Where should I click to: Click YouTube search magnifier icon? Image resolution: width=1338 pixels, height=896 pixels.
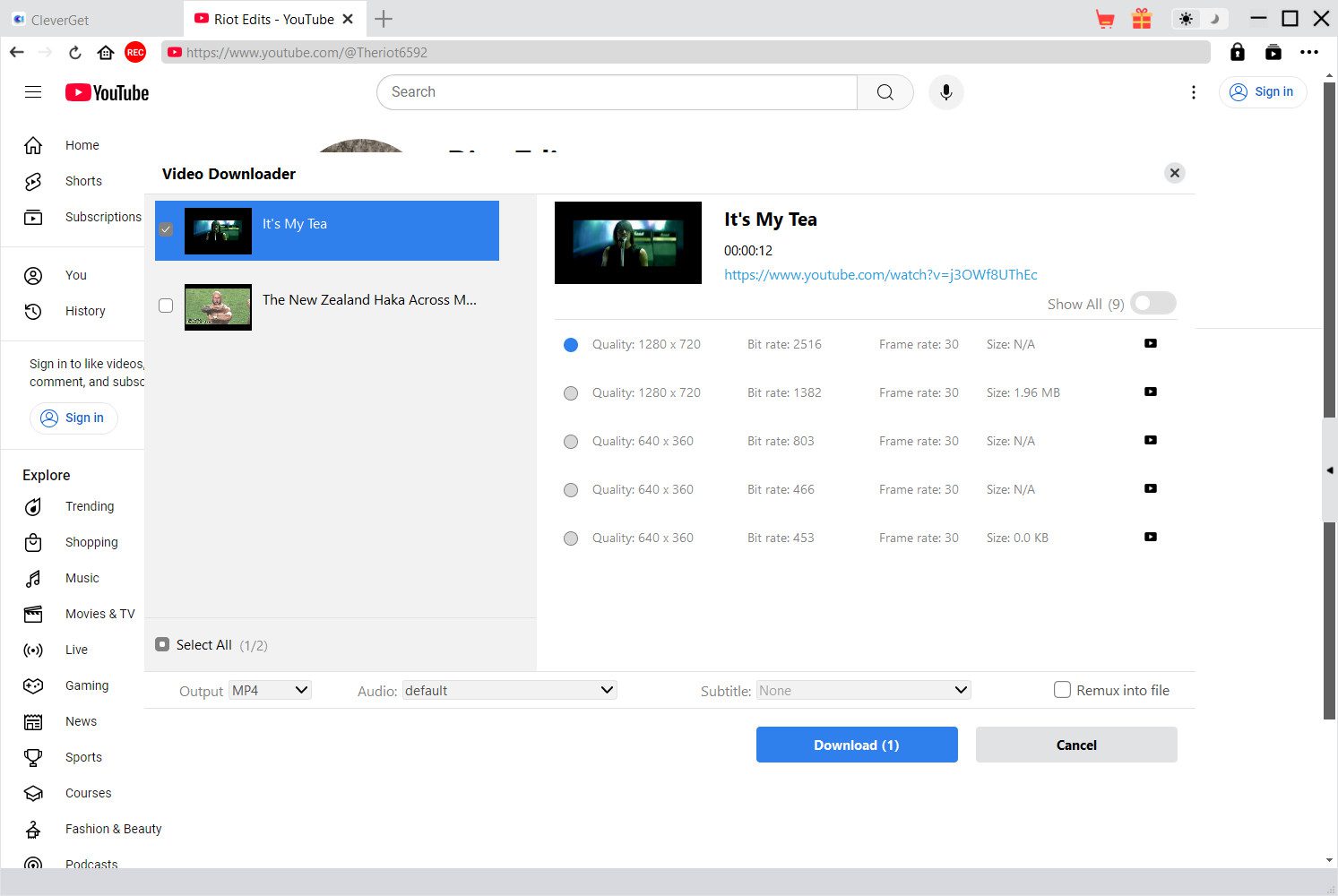[x=885, y=92]
